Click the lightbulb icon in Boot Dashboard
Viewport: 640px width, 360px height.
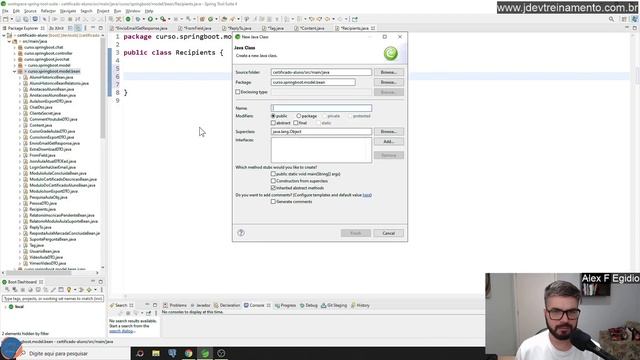tap(69, 290)
